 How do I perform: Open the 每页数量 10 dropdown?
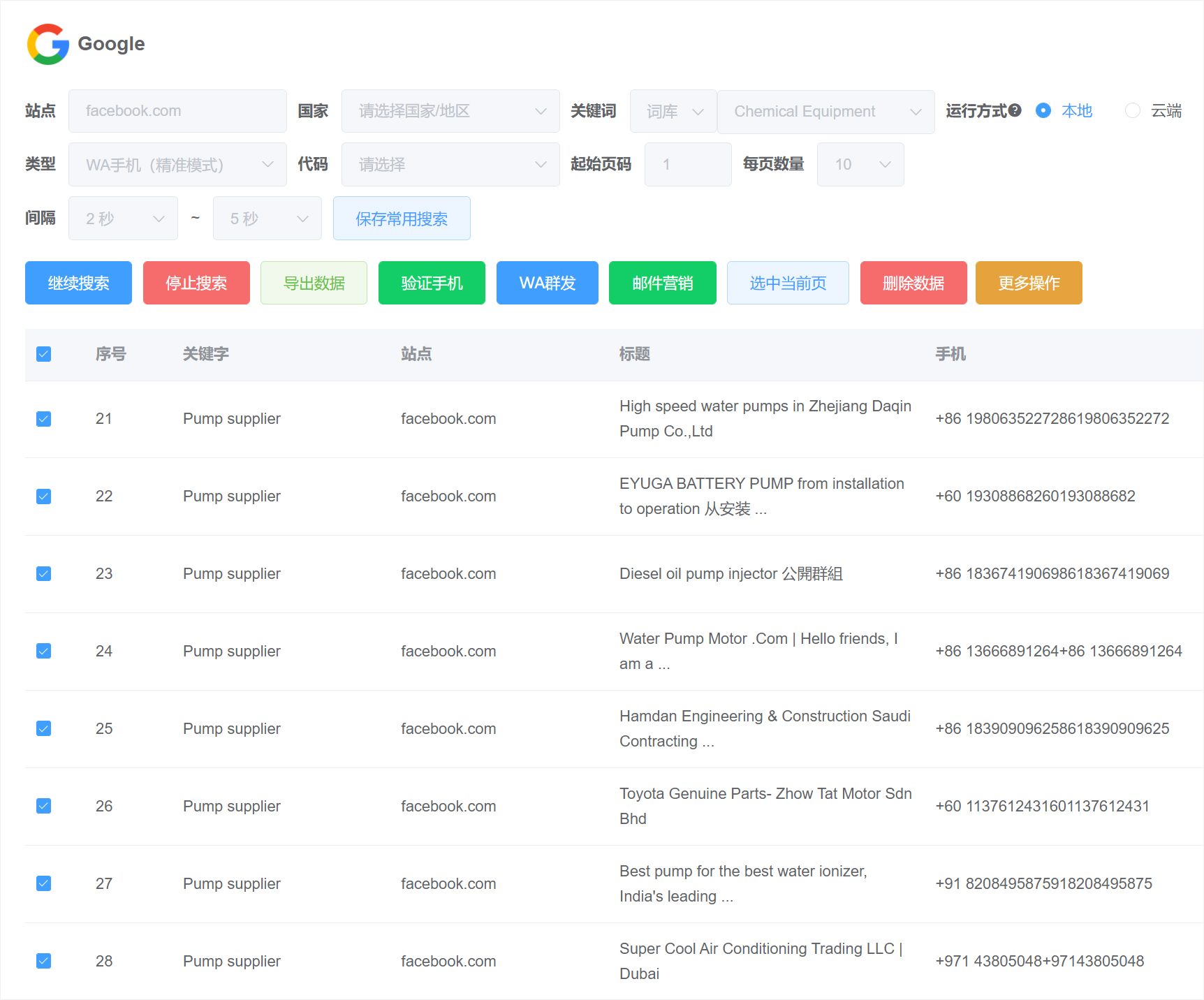(860, 165)
